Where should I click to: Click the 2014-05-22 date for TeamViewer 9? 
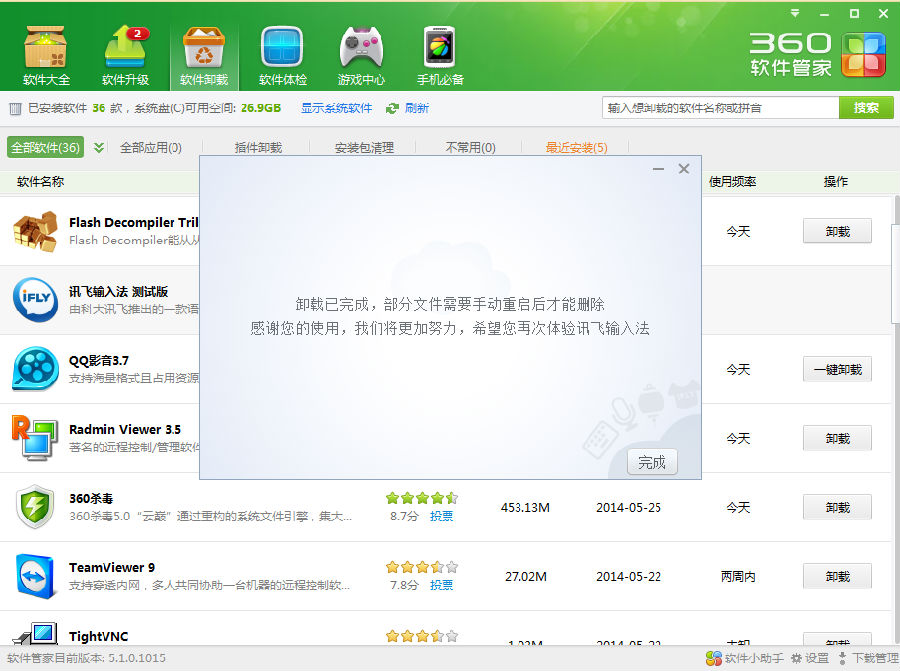[629, 576]
